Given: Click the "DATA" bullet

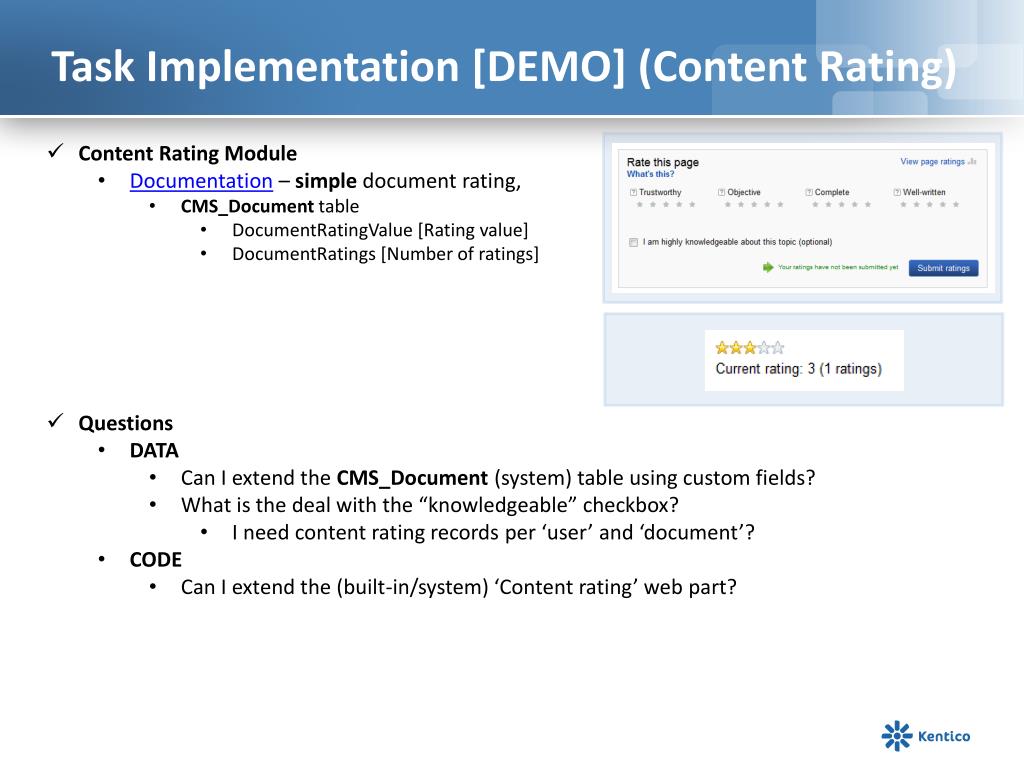Looking at the screenshot, I should (x=154, y=451).
